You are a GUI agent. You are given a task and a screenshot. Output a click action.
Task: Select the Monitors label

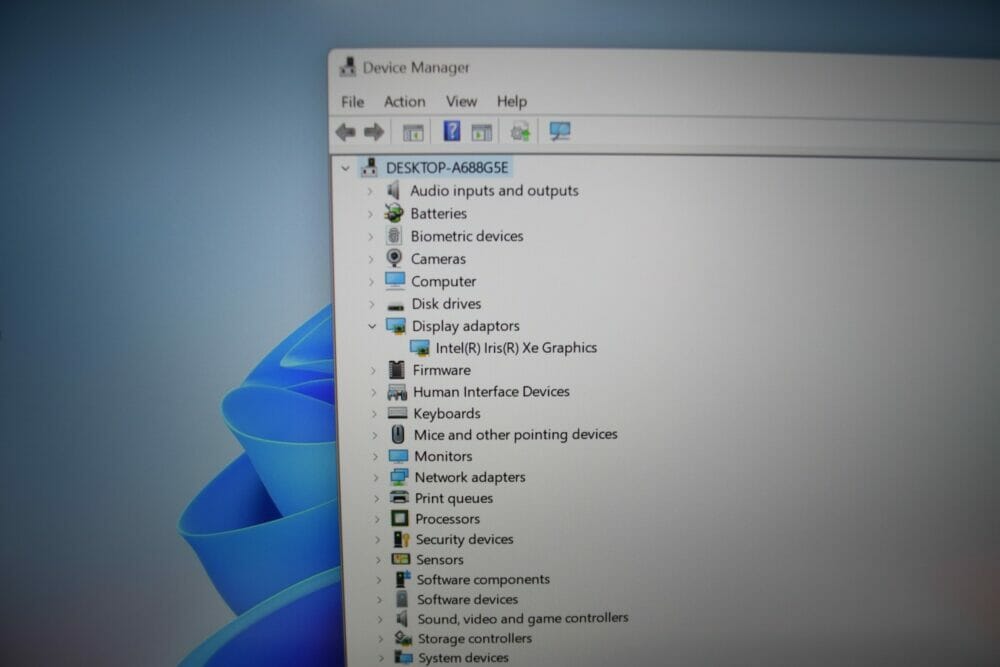(x=443, y=456)
